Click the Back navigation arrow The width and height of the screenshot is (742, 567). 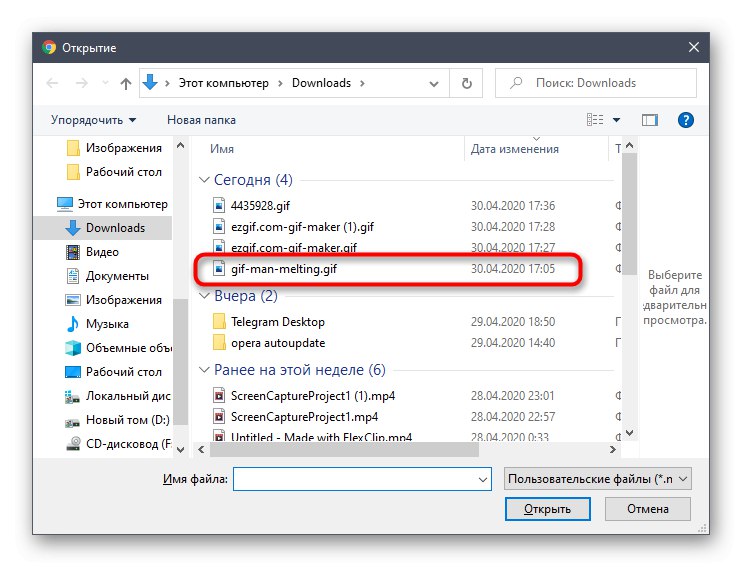point(52,83)
